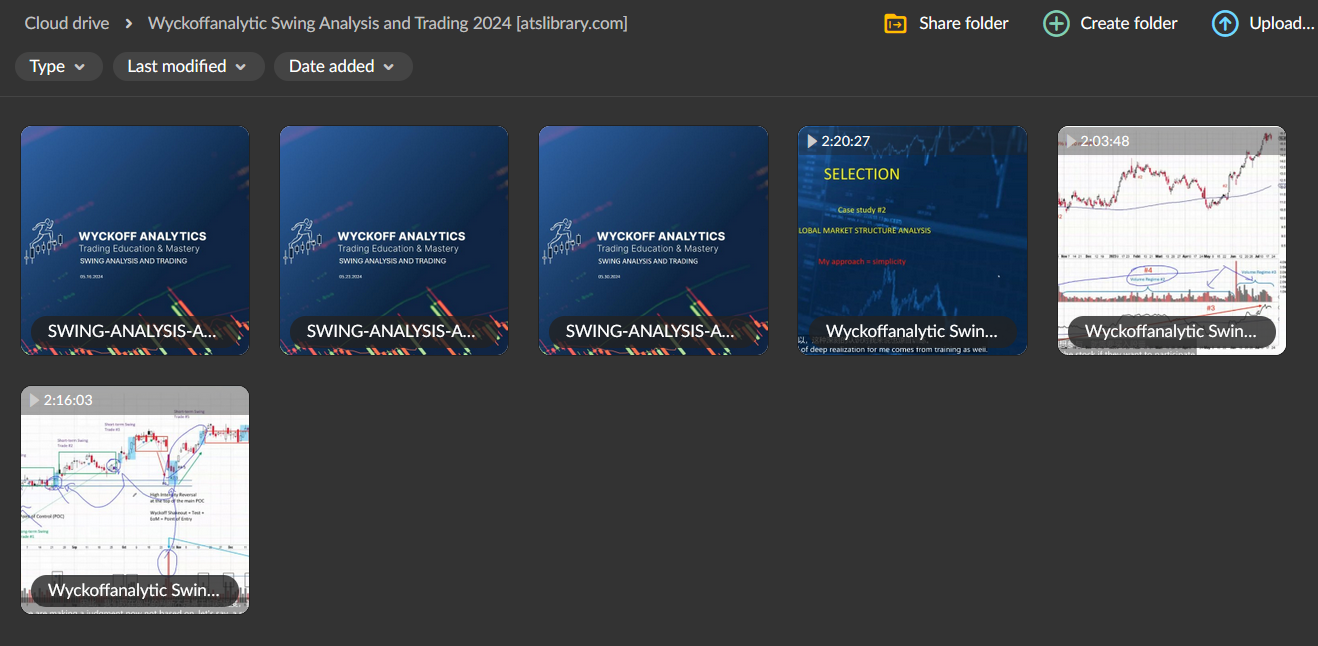Click filename label on bottom-left video
This screenshot has height=646, width=1318.
pos(133,590)
